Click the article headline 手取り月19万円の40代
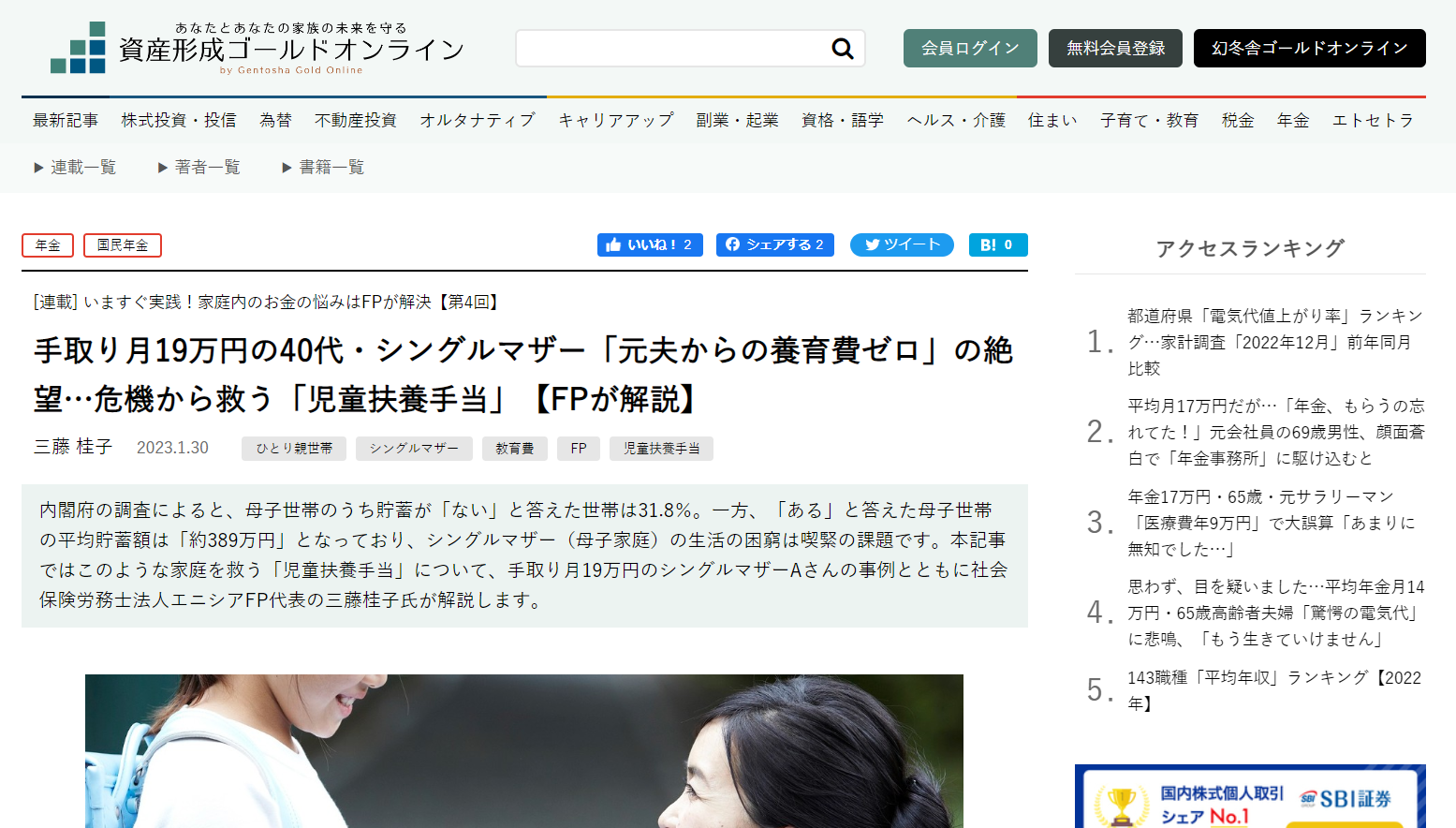This screenshot has width=1456, height=828. 524,375
